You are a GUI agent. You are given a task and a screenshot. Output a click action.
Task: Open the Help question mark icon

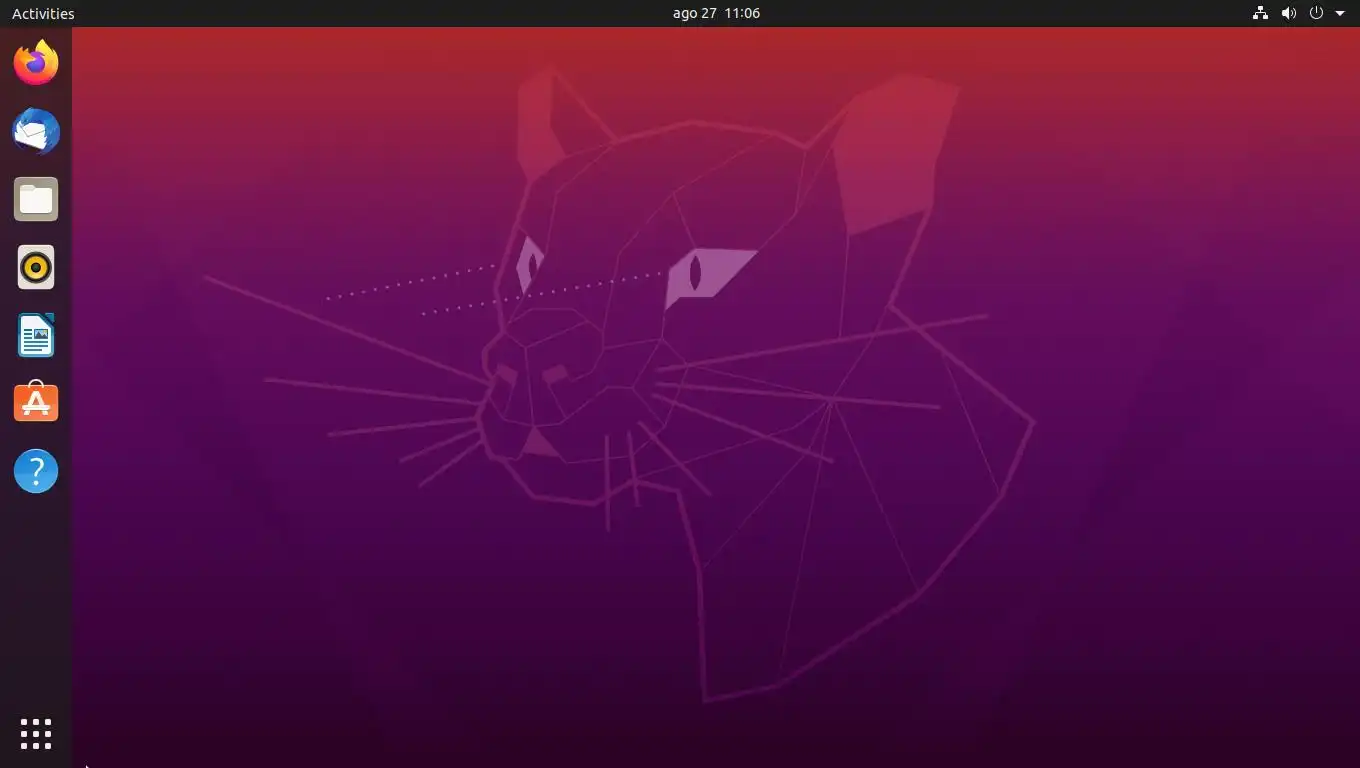(x=36, y=471)
